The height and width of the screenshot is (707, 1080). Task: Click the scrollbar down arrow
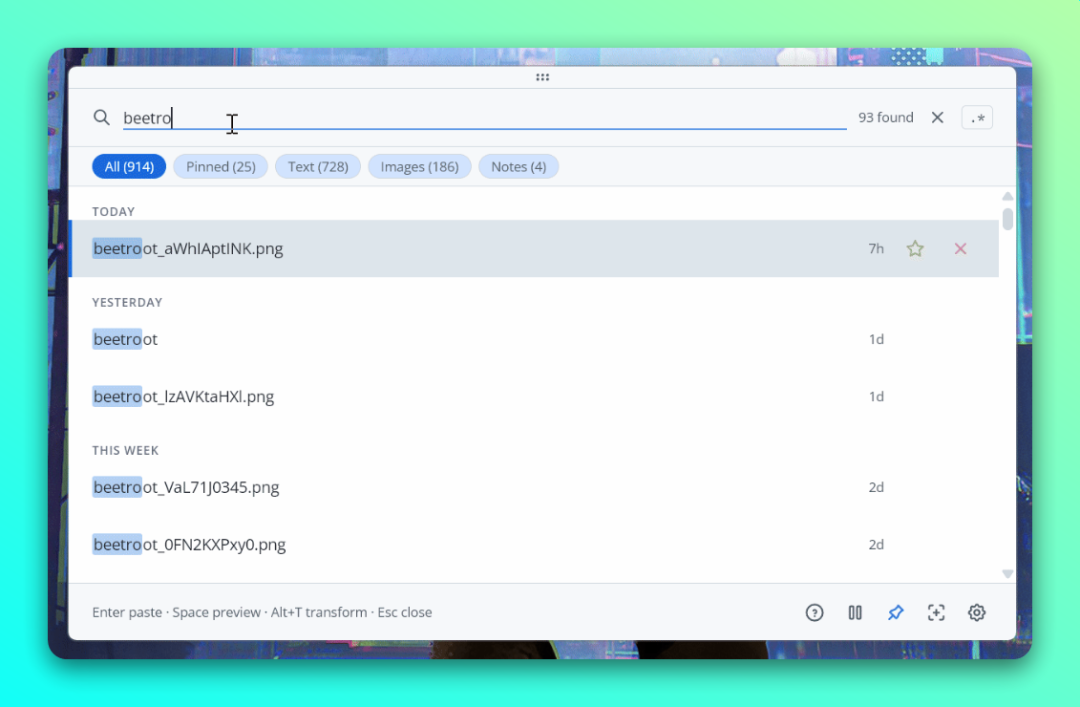pos(1008,574)
